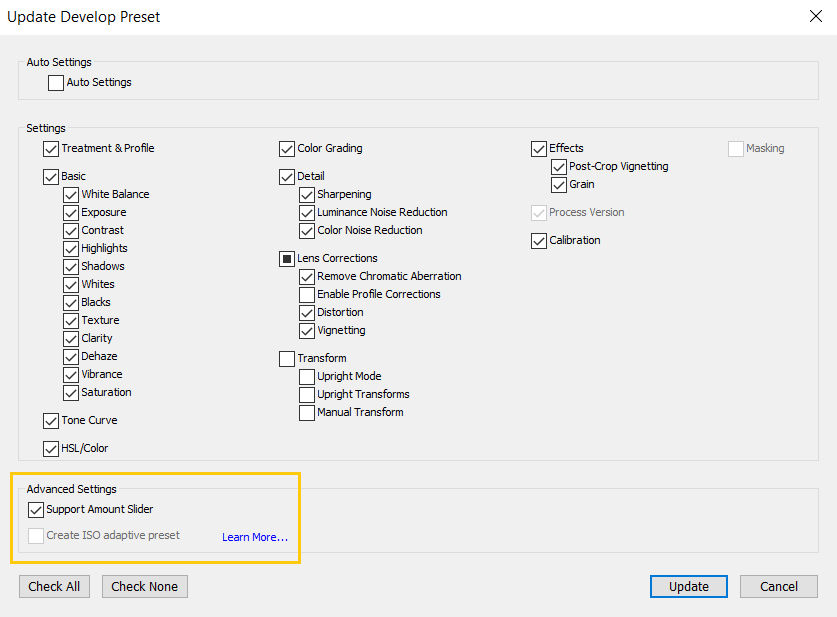Toggle the HSL/Color setting
Viewport: 837px width, 617px height.
click(50, 448)
